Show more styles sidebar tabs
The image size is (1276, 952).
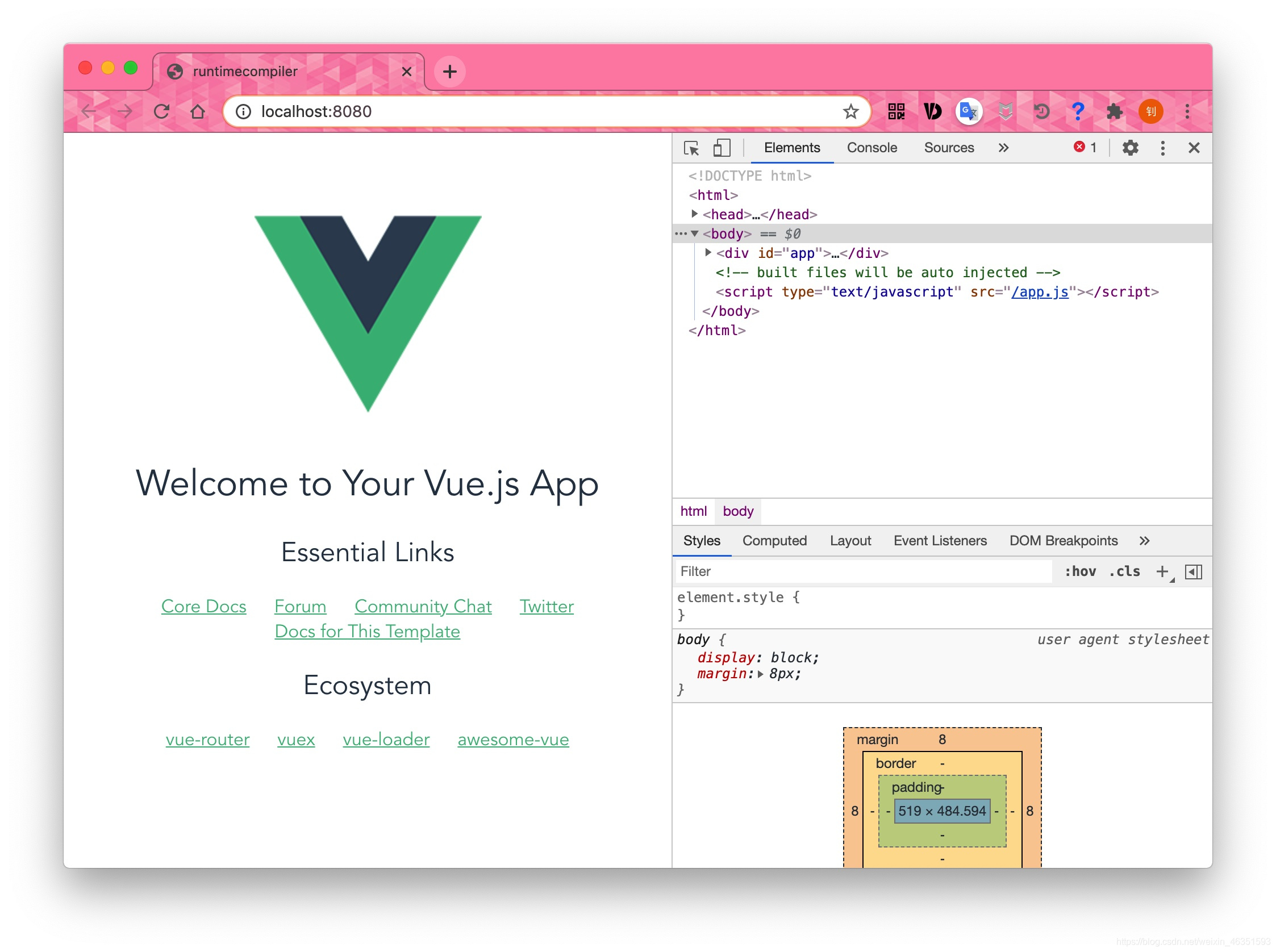point(1144,541)
